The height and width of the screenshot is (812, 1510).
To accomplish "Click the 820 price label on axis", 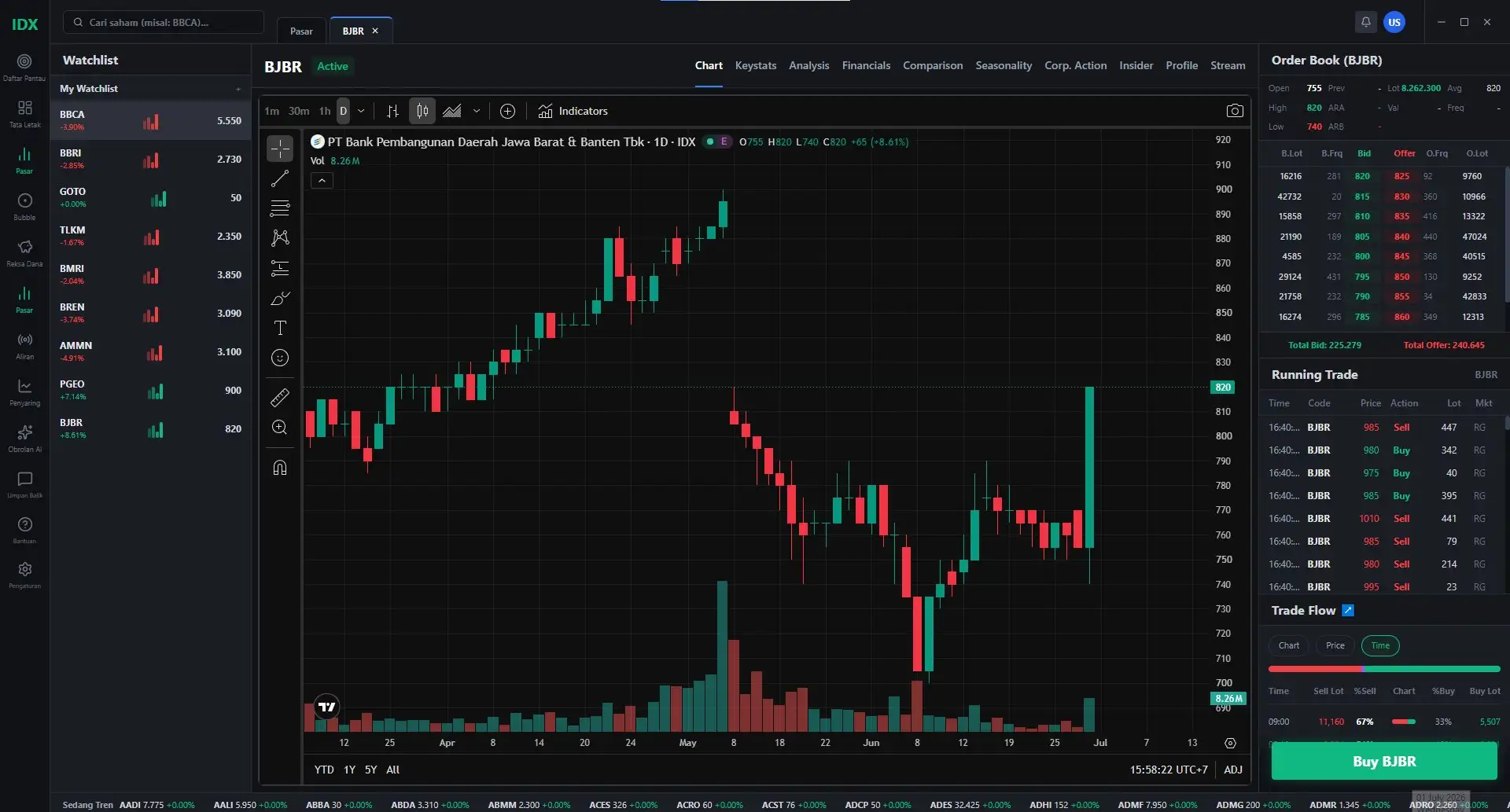I will [x=1223, y=387].
